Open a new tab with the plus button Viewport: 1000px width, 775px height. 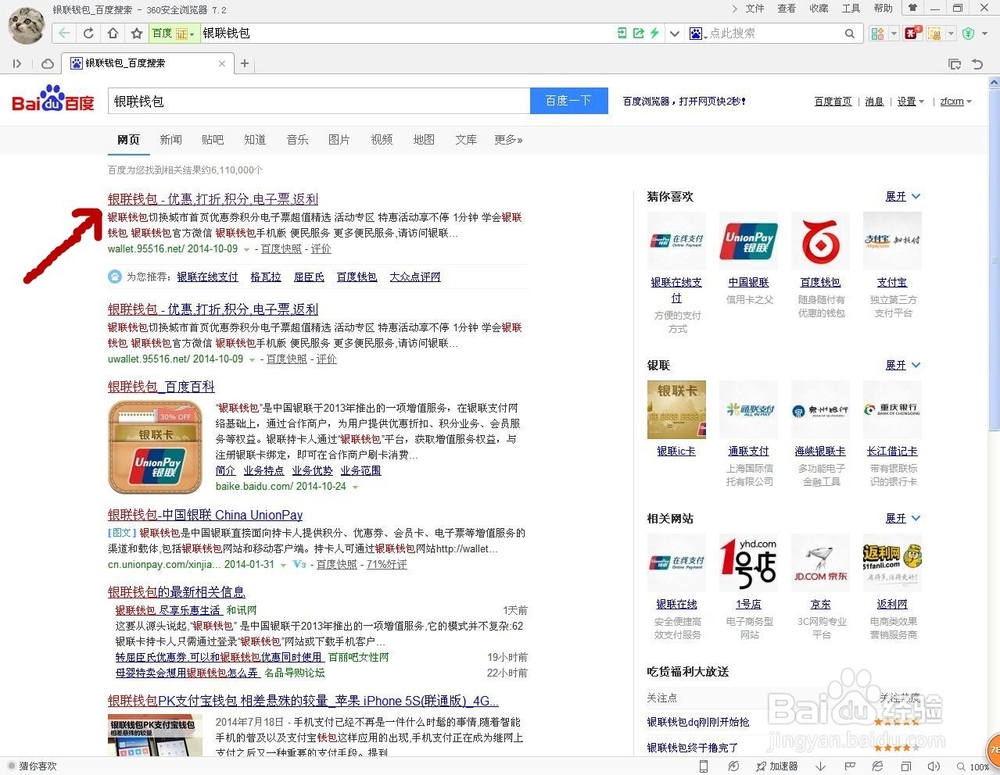coord(244,63)
